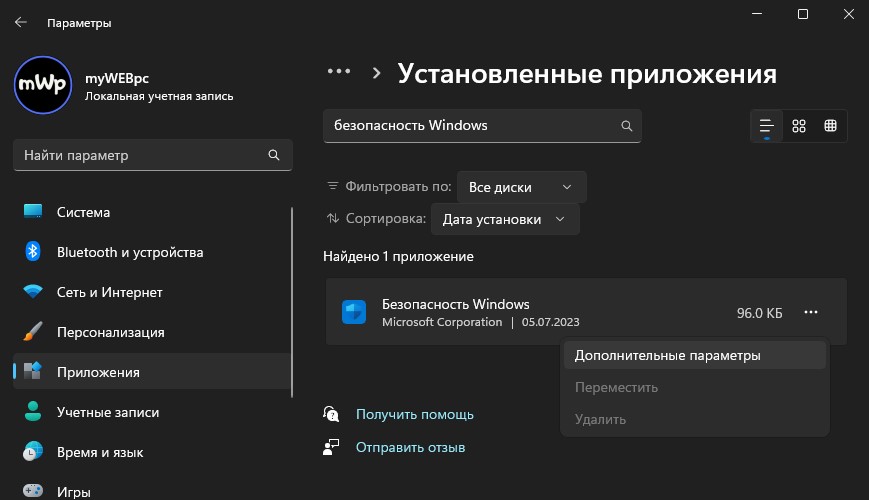Go back with the arrow button
This screenshot has width=869, height=500.
pyautogui.click(x=21, y=22)
